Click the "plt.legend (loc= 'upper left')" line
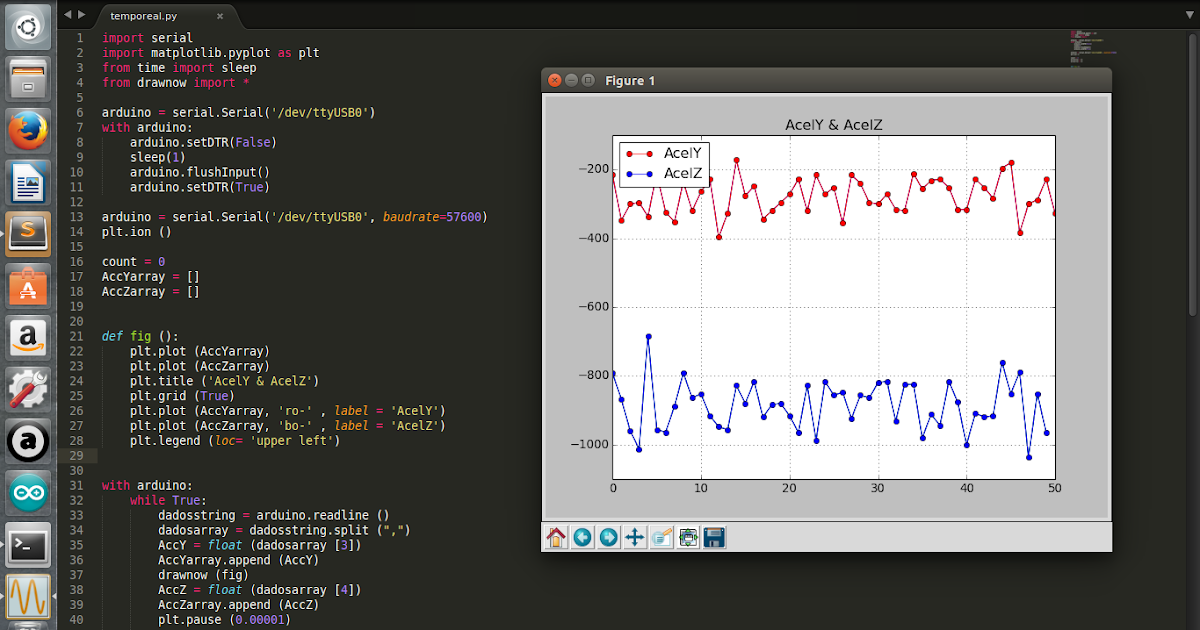The height and width of the screenshot is (630, 1200). point(235,441)
